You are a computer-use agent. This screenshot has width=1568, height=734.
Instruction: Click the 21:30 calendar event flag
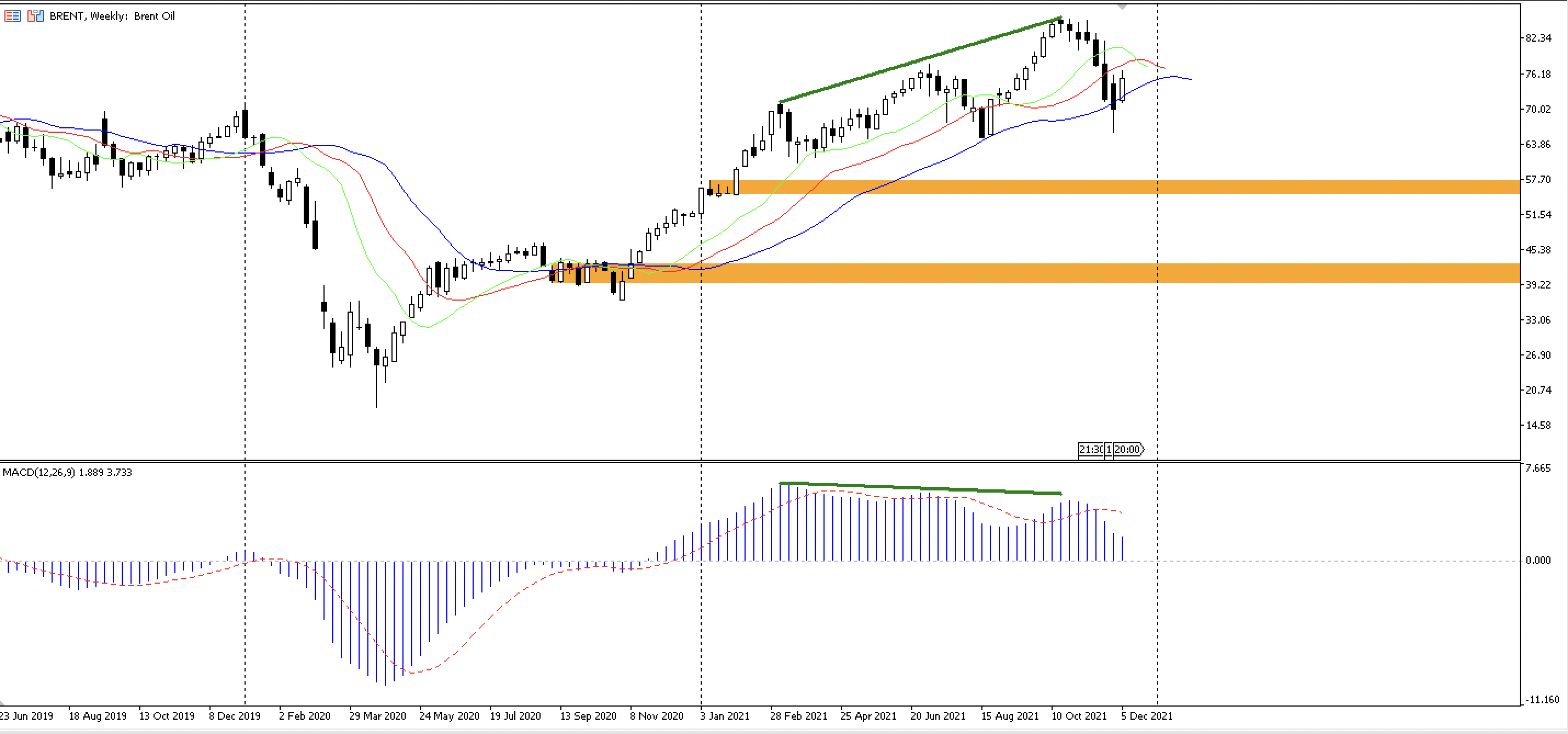point(1090,449)
